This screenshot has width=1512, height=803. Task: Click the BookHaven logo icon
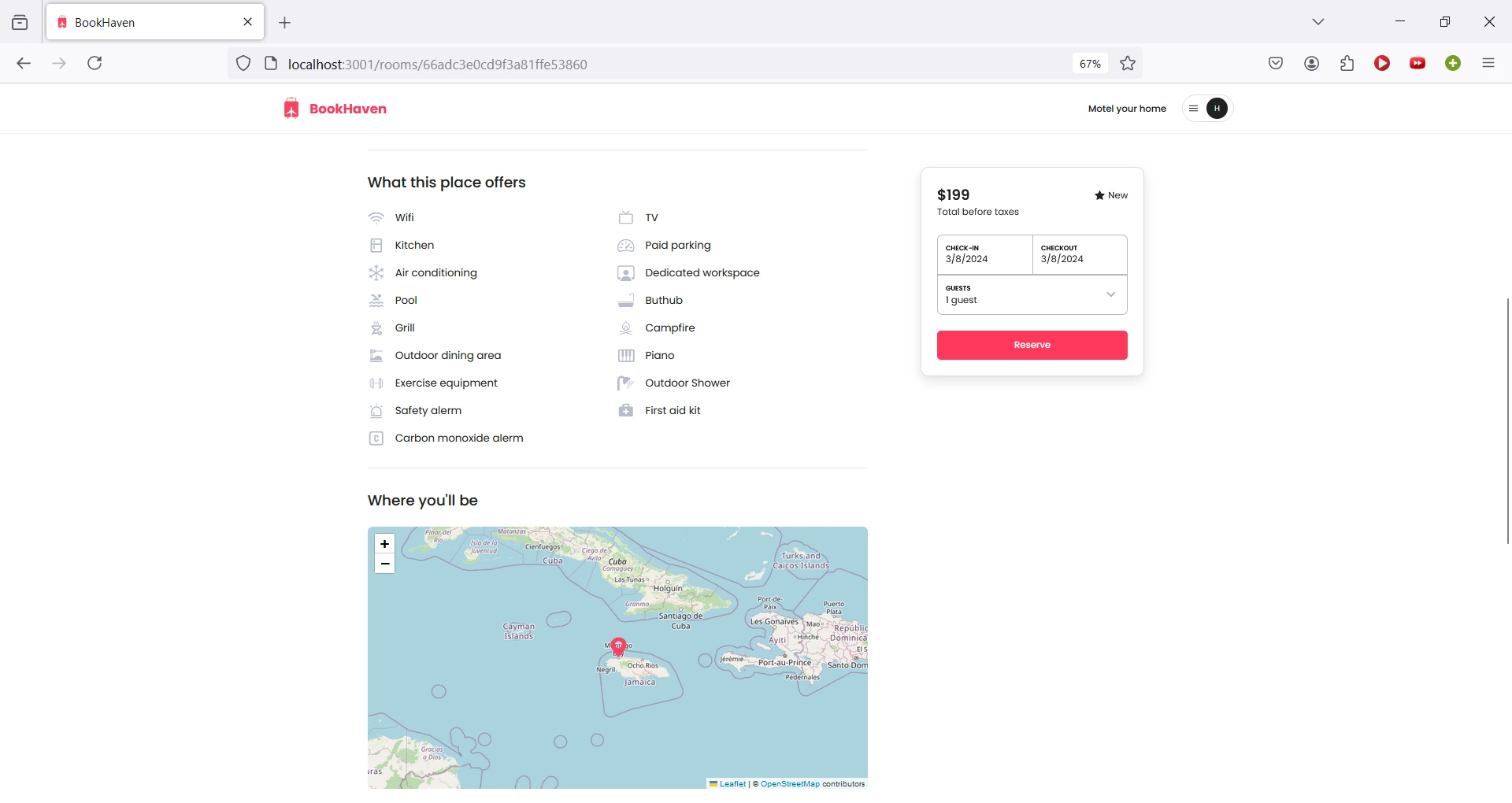(291, 109)
